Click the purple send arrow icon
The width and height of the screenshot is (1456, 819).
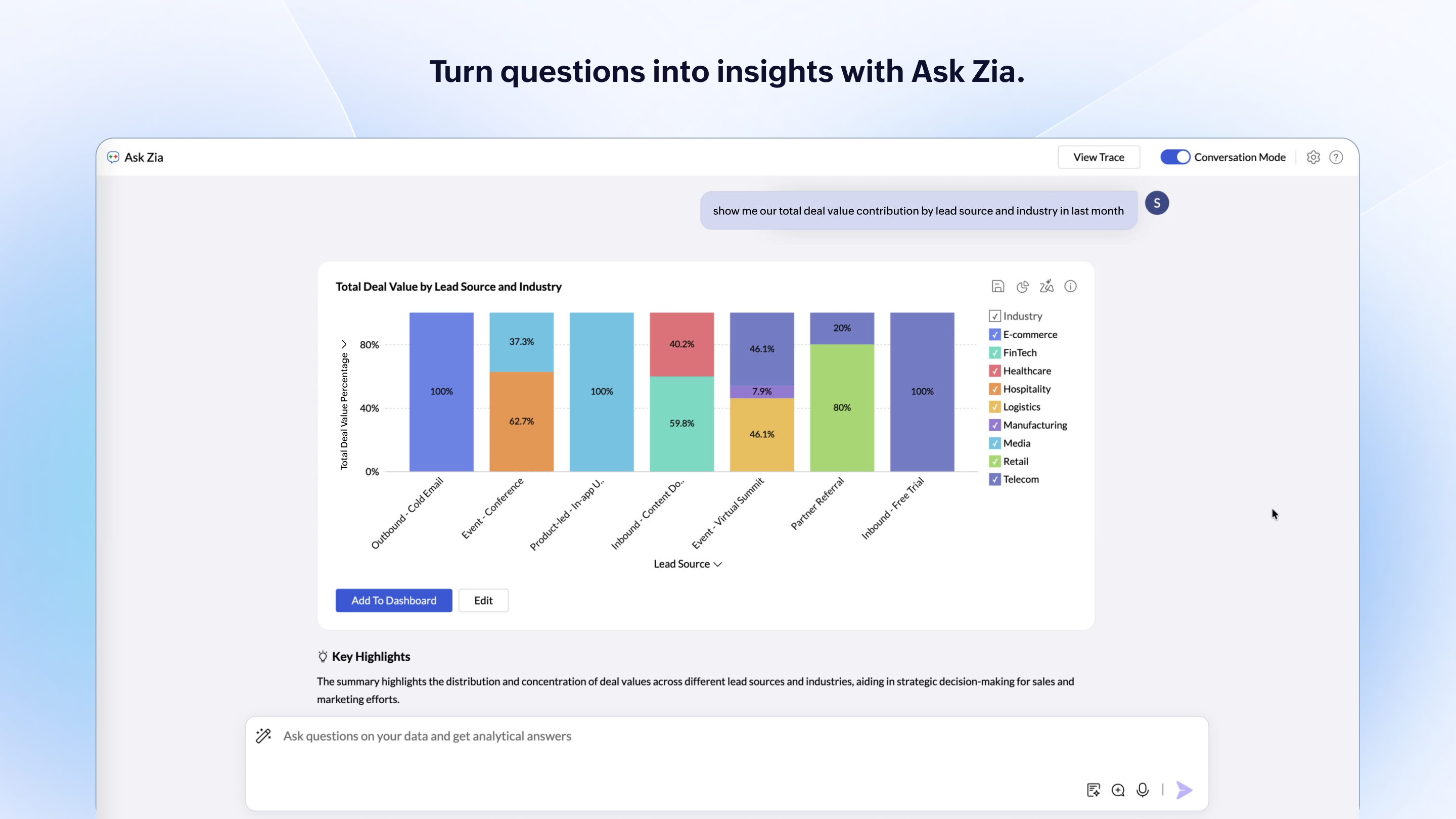pos(1184,790)
